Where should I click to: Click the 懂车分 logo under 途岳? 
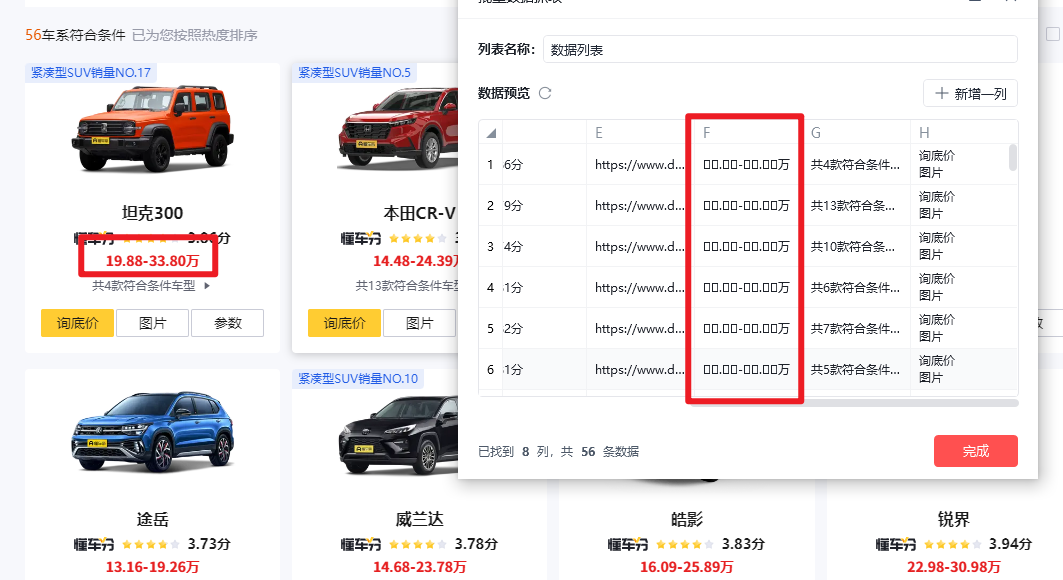point(94,544)
